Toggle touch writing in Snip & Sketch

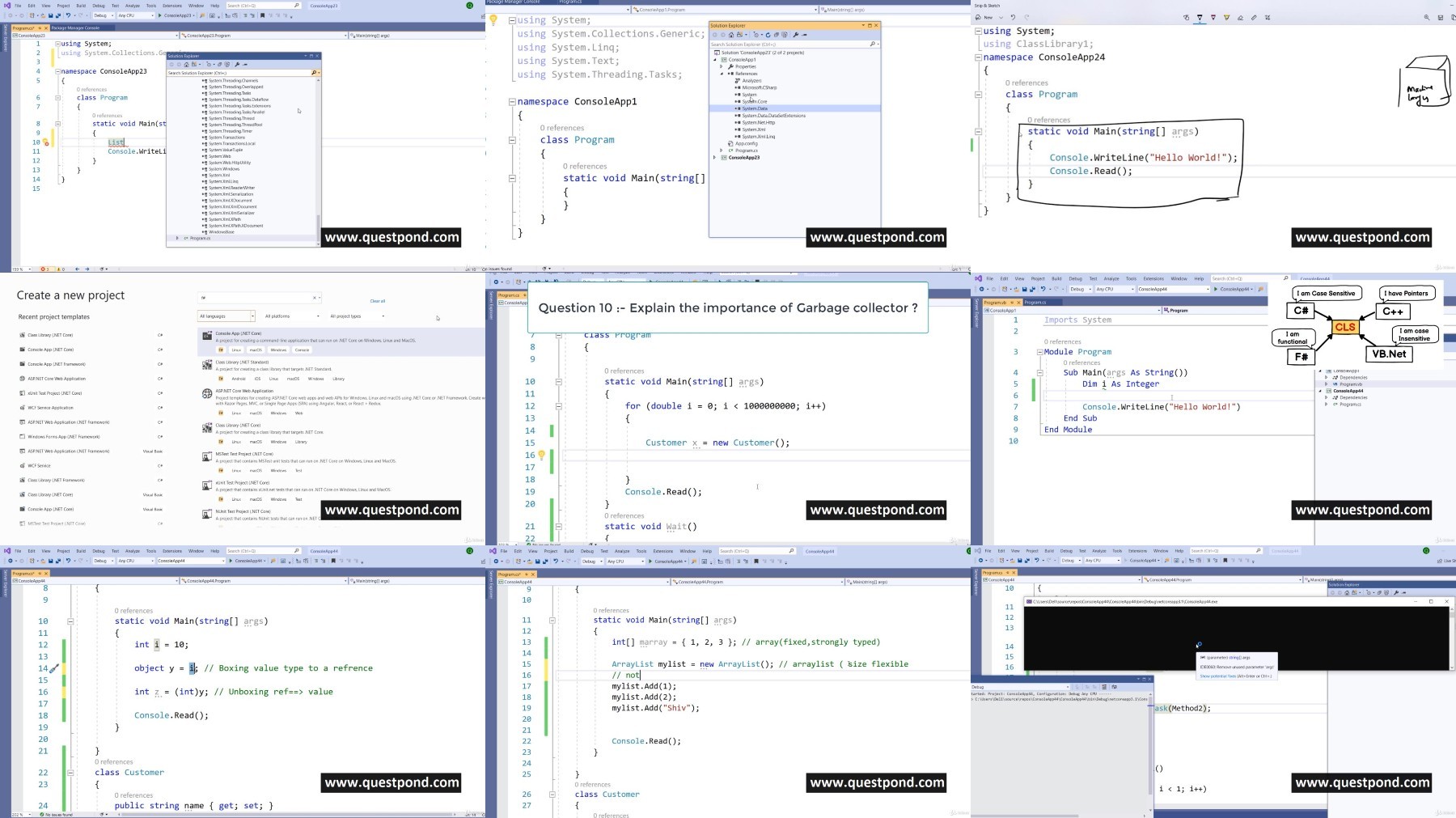click(1186, 17)
